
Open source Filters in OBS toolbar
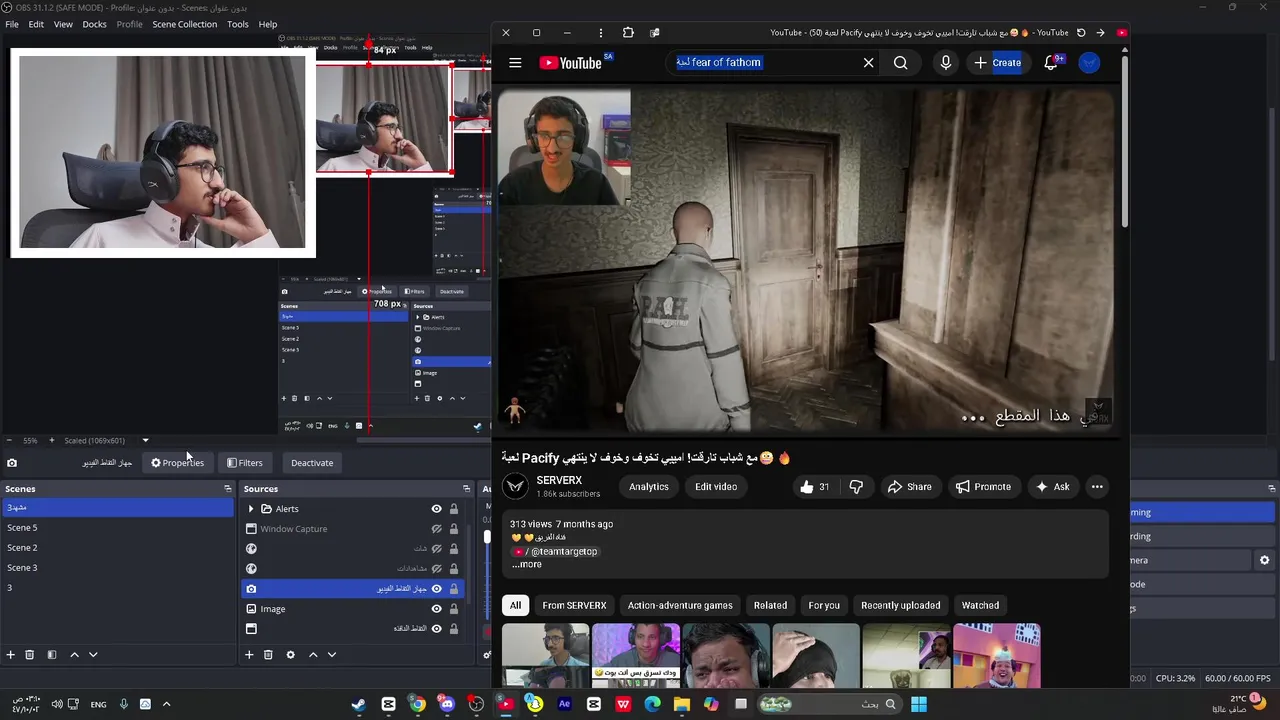coord(244,463)
